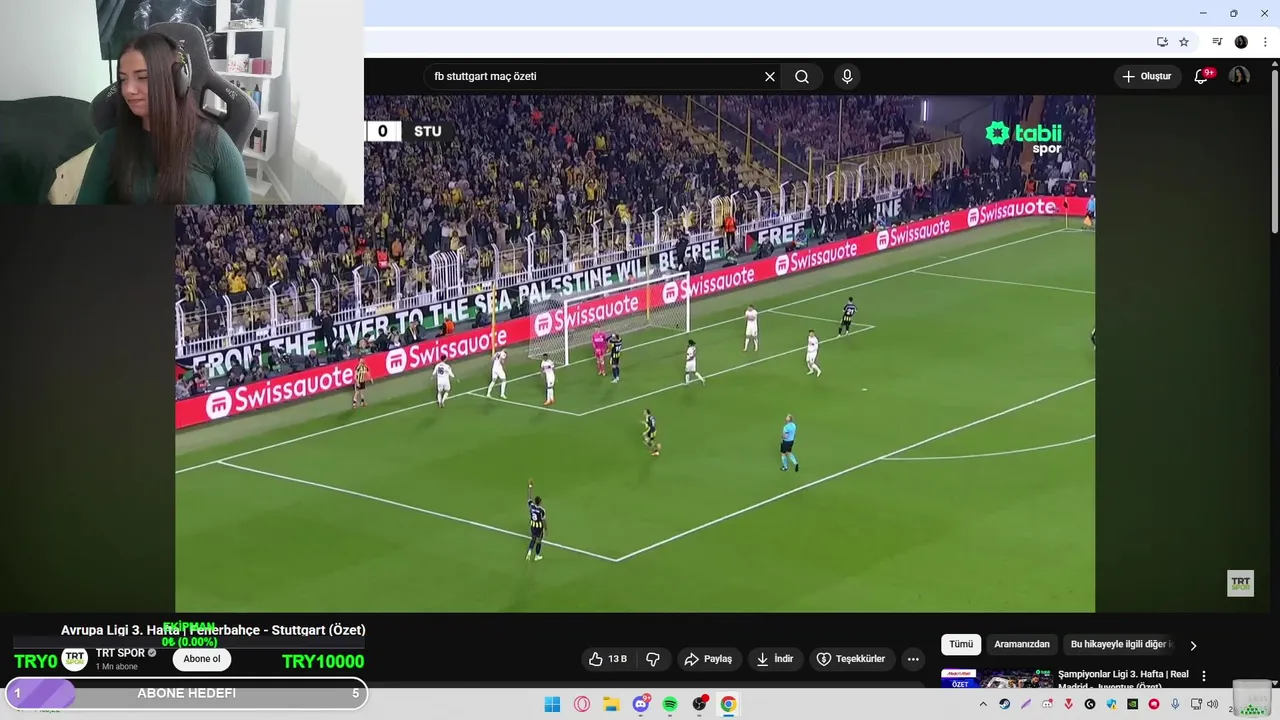
Task: Click the Oluştur create button
Action: pos(1147,76)
